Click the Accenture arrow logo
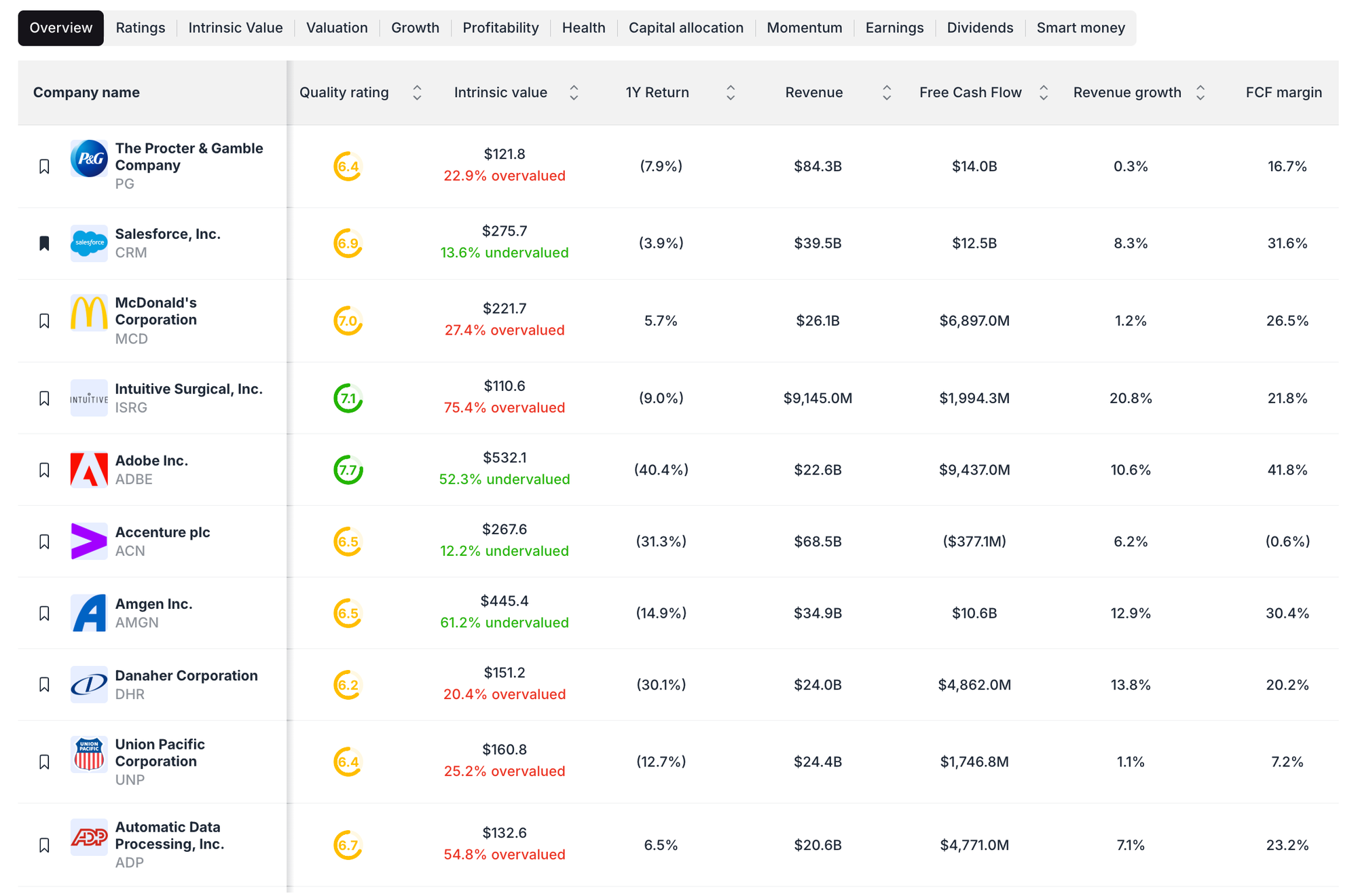The image size is (1358, 896). [89, 541]
